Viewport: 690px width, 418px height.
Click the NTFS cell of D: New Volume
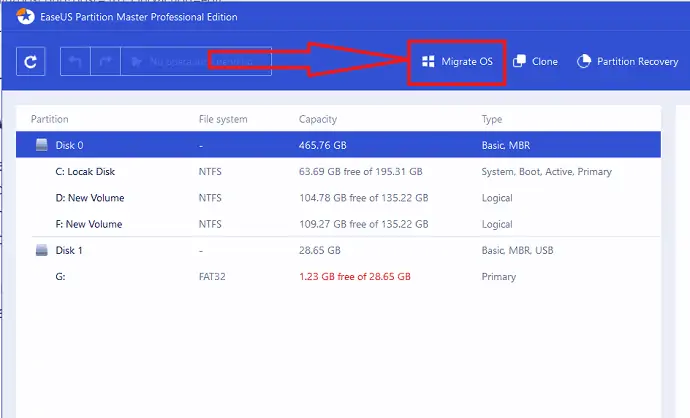(210, 198)
